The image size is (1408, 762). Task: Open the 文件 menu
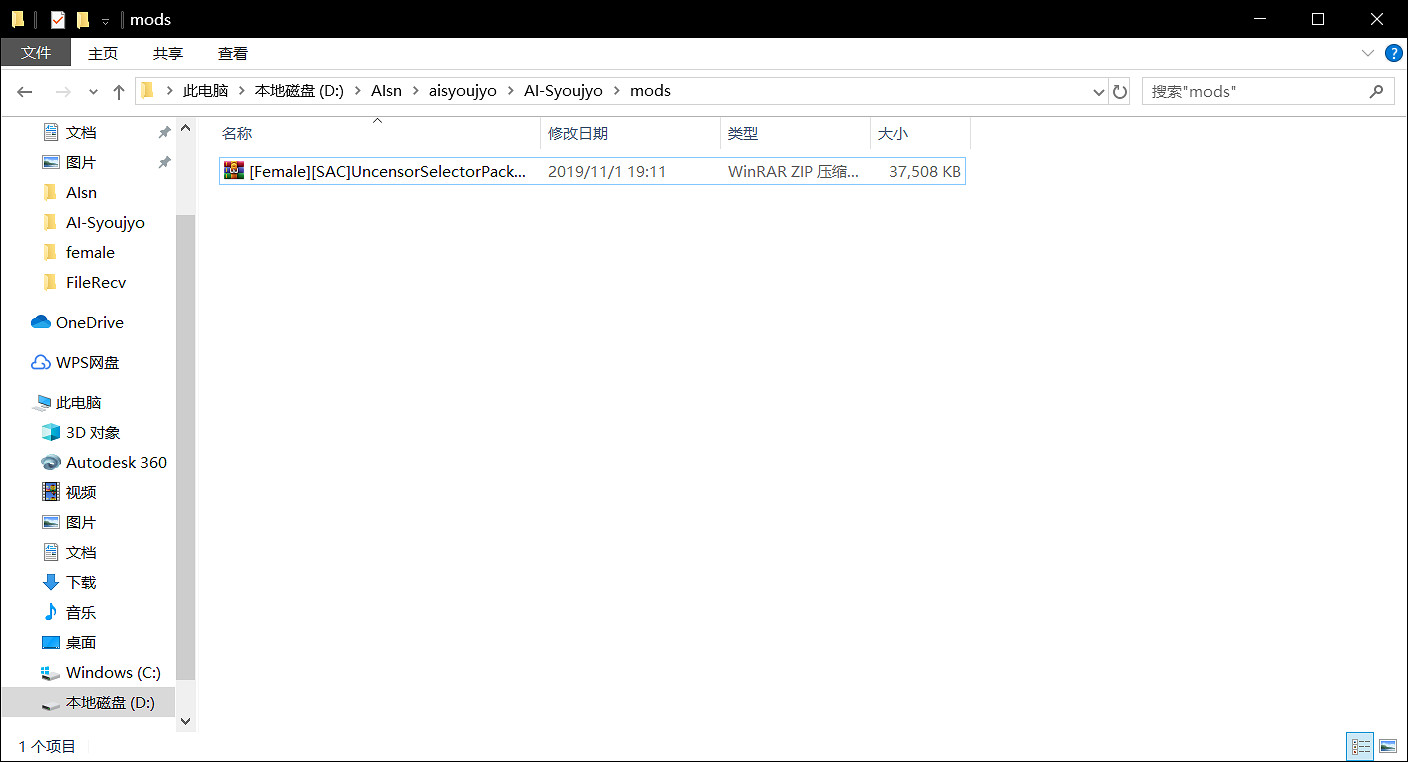point(36,53)
